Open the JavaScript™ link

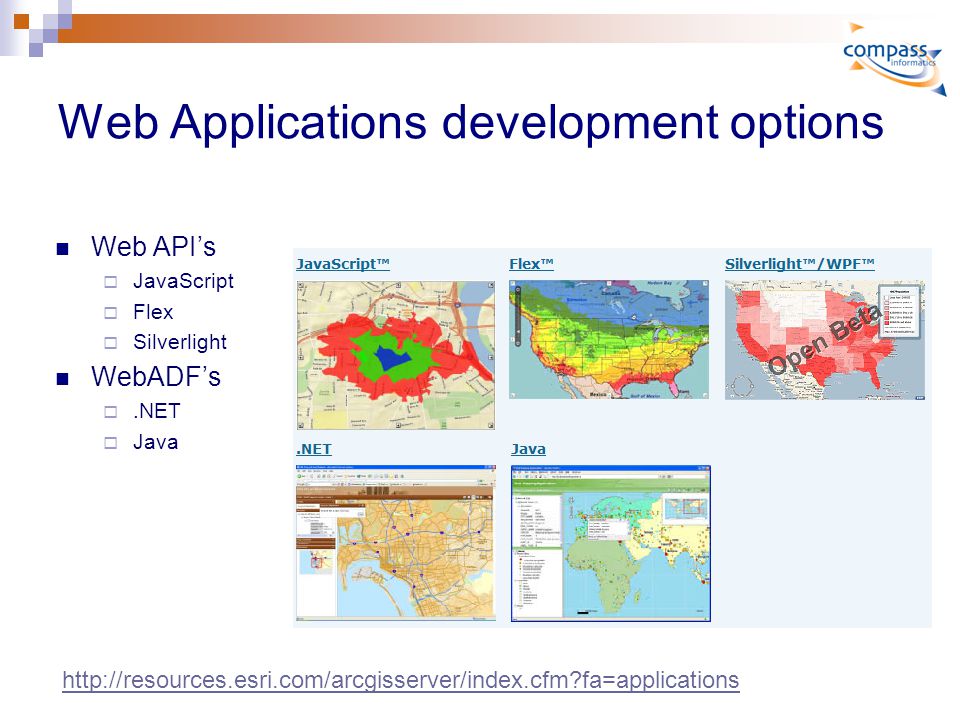point(343,264)
